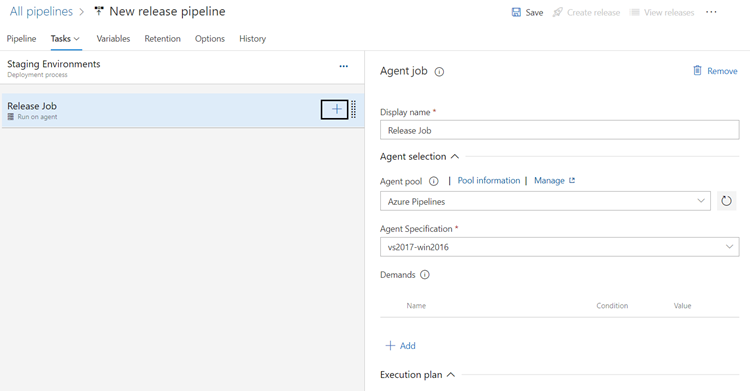Click the Demands Condition column header
The image size is (750, 391).
point(612,305)
